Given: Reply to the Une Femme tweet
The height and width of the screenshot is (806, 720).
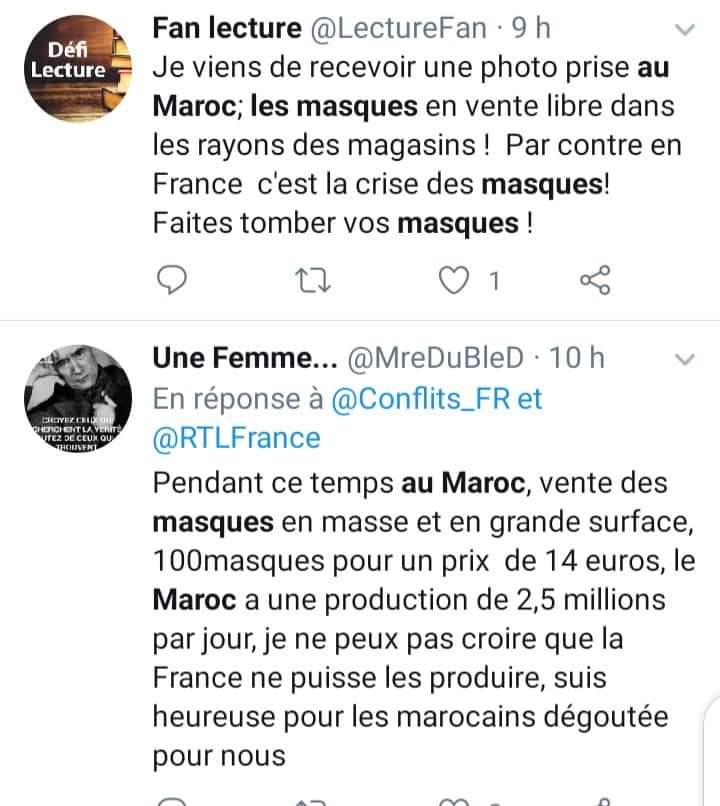Looking at the screenshot, I should 174,800.
